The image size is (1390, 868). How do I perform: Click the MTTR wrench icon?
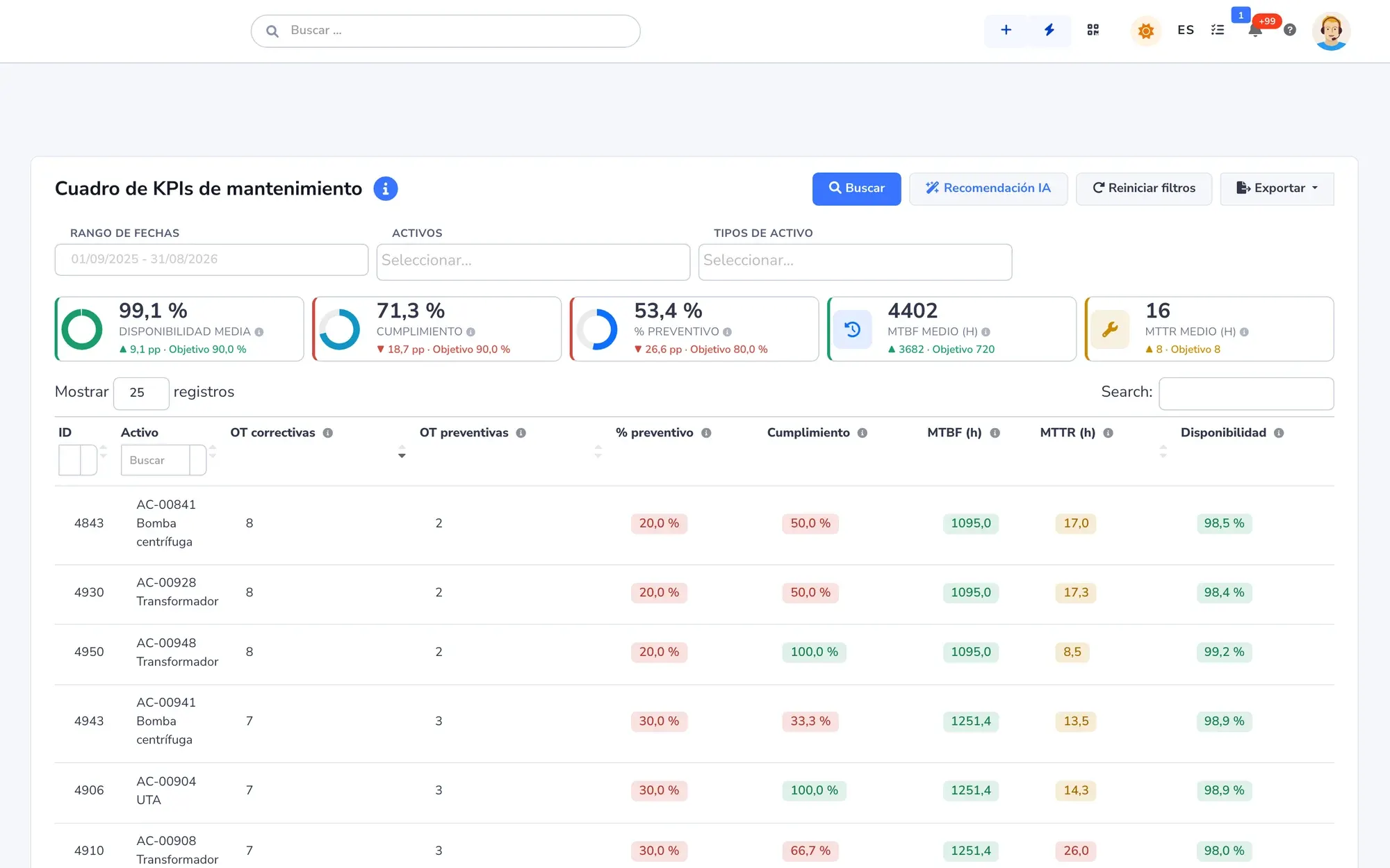coord(1110,329)
